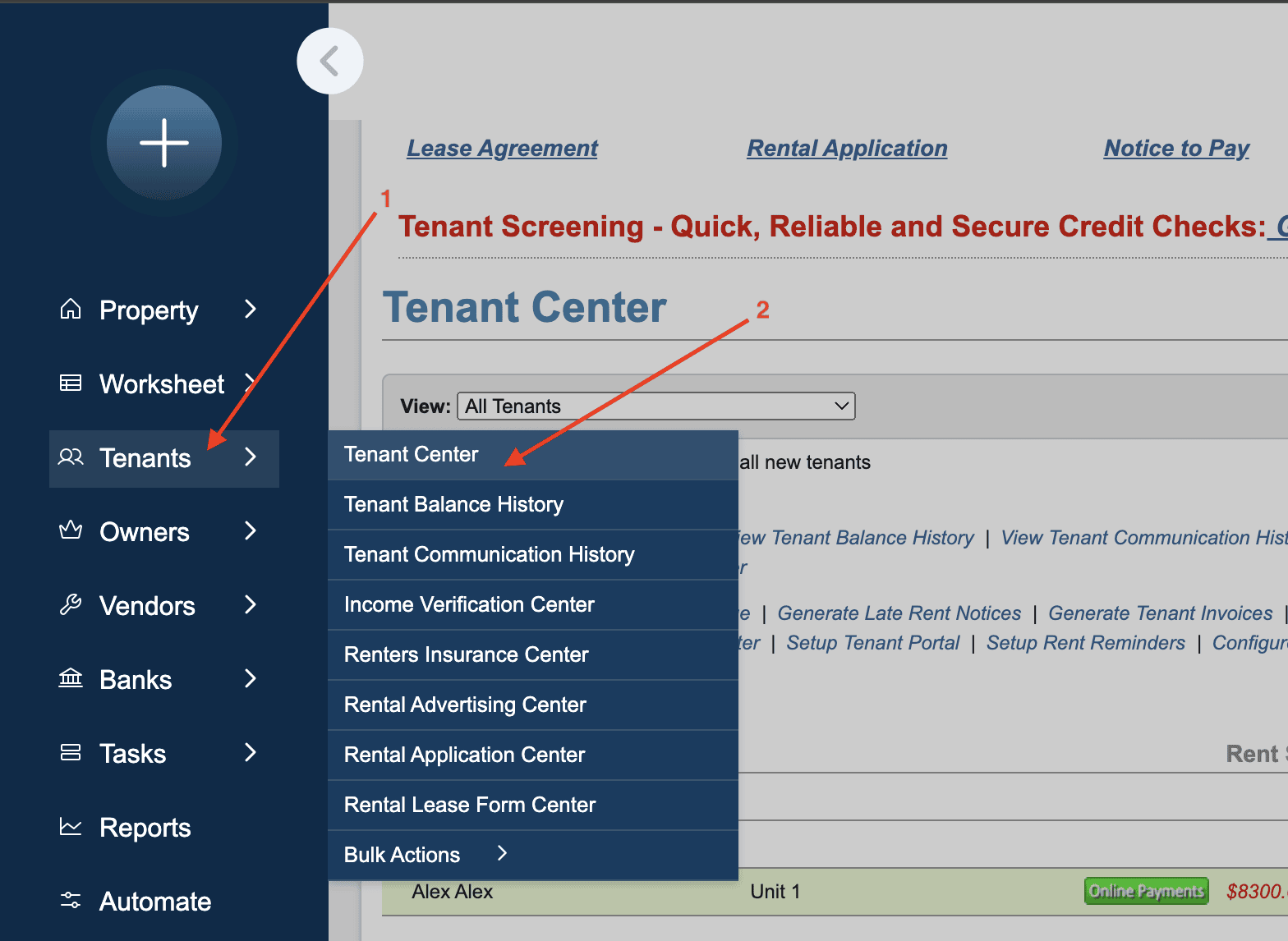Open Generate Late Rent Notices link
The width and height of the screenshot is (1288, 941).
(x=899, y=613)
